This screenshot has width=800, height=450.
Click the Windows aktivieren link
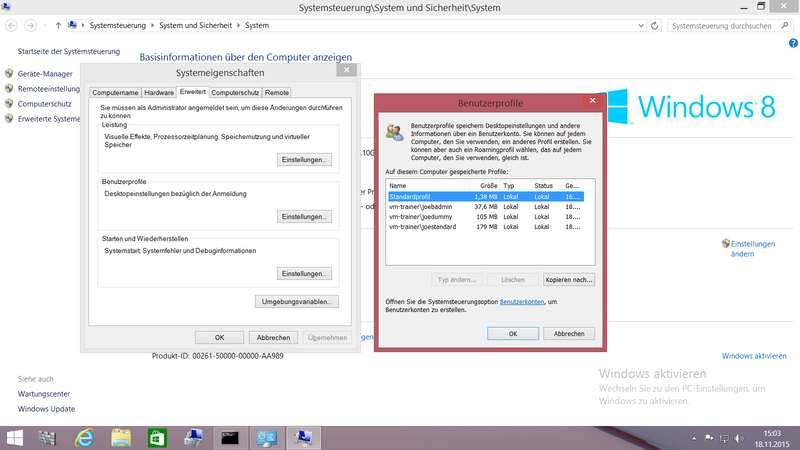point(754,356)
